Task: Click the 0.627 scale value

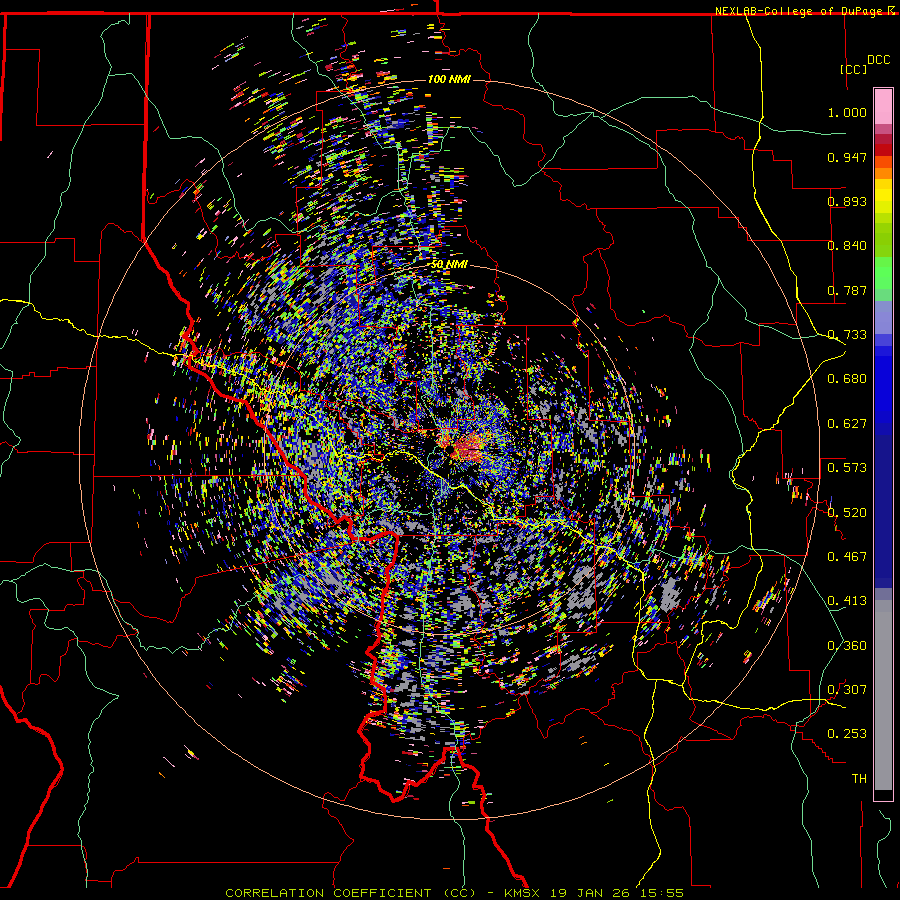Action: click(x=847, y=424)
